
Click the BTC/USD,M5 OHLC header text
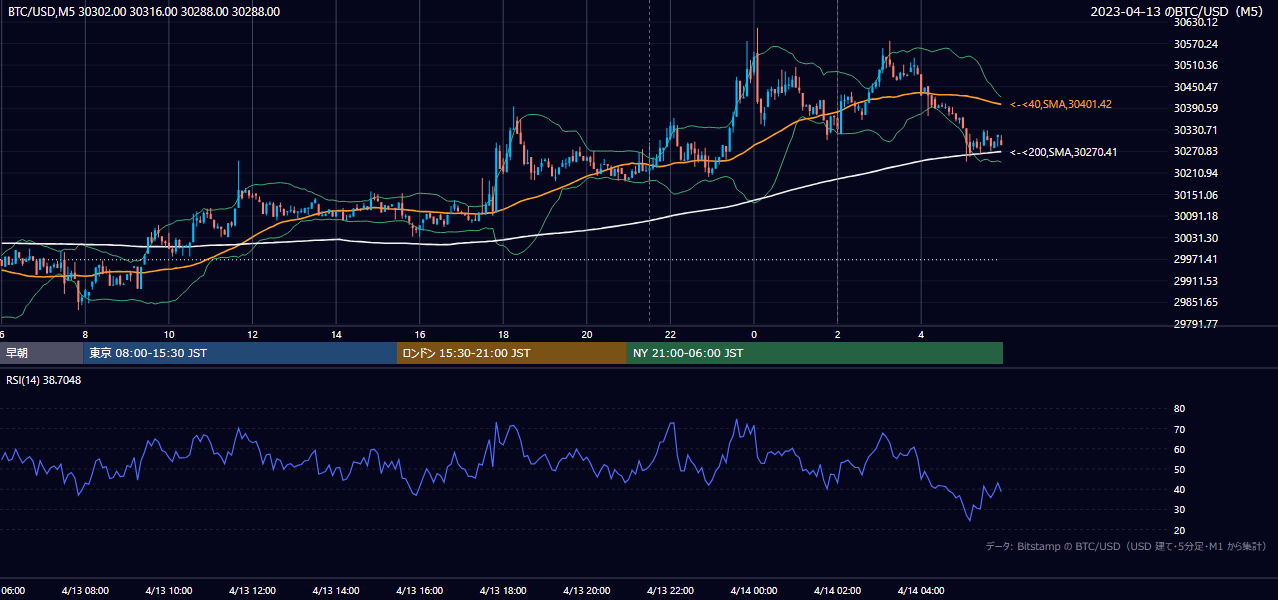[x=144, y=12]
